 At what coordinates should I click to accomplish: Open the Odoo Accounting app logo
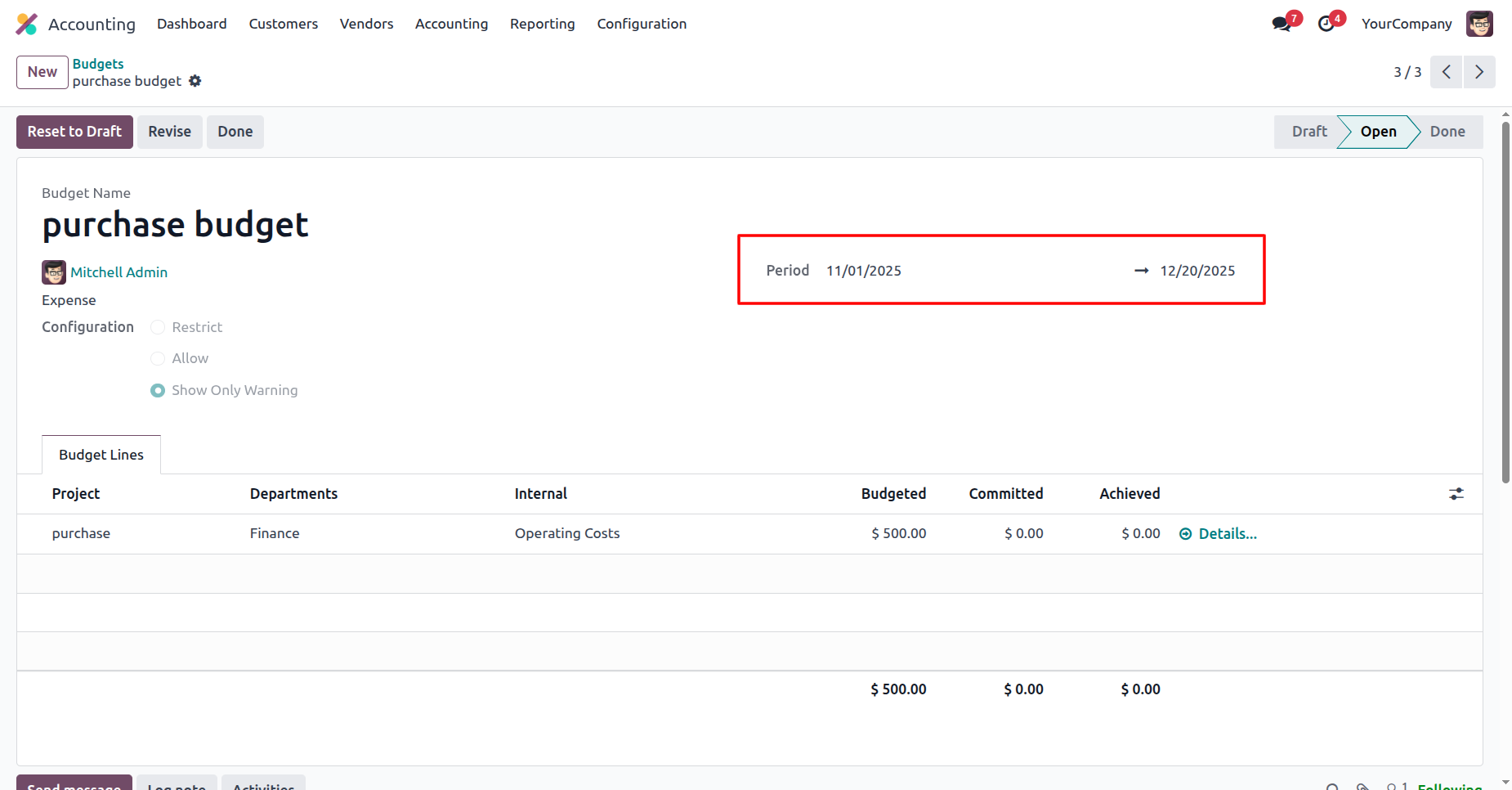coord(27,25)
